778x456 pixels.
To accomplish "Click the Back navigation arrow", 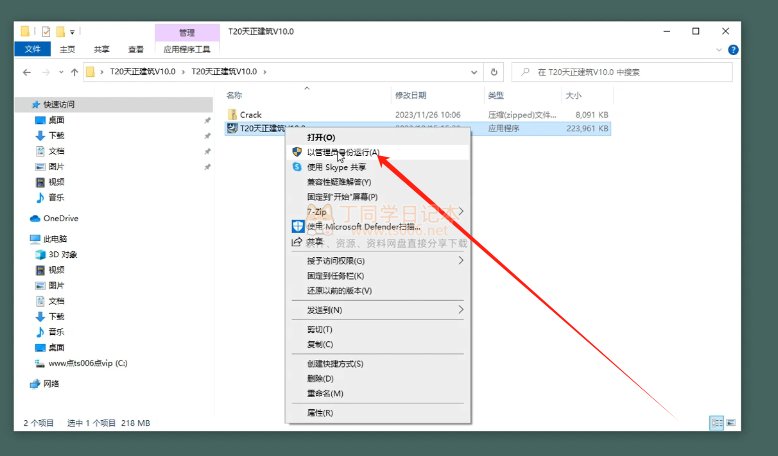I will point(27,72).
